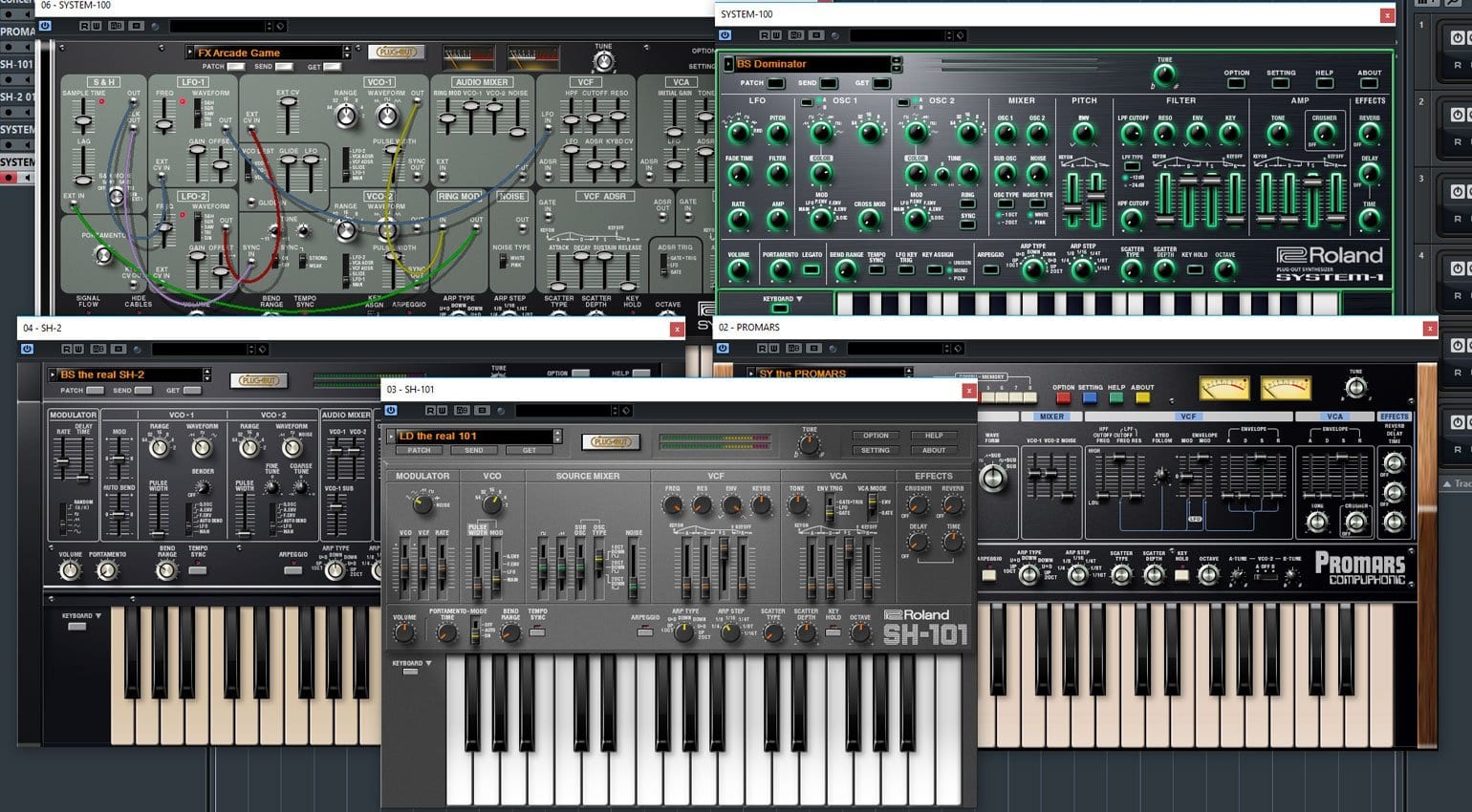Image resolution: width=1472 pixels, height=812 pixels.
Task: Click SH-101 VCF RES knob
Action: [703, 504]
